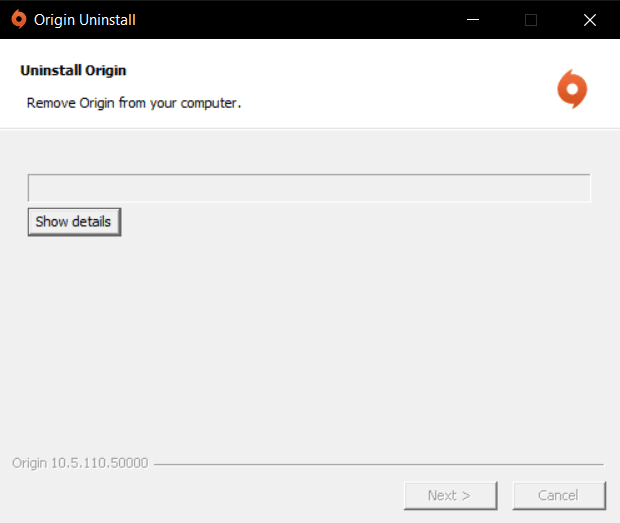Image resolution: width=620 pixels, height=523 pixels.
Task: Click the disabled maximize window button
Action: coord(531,20)
